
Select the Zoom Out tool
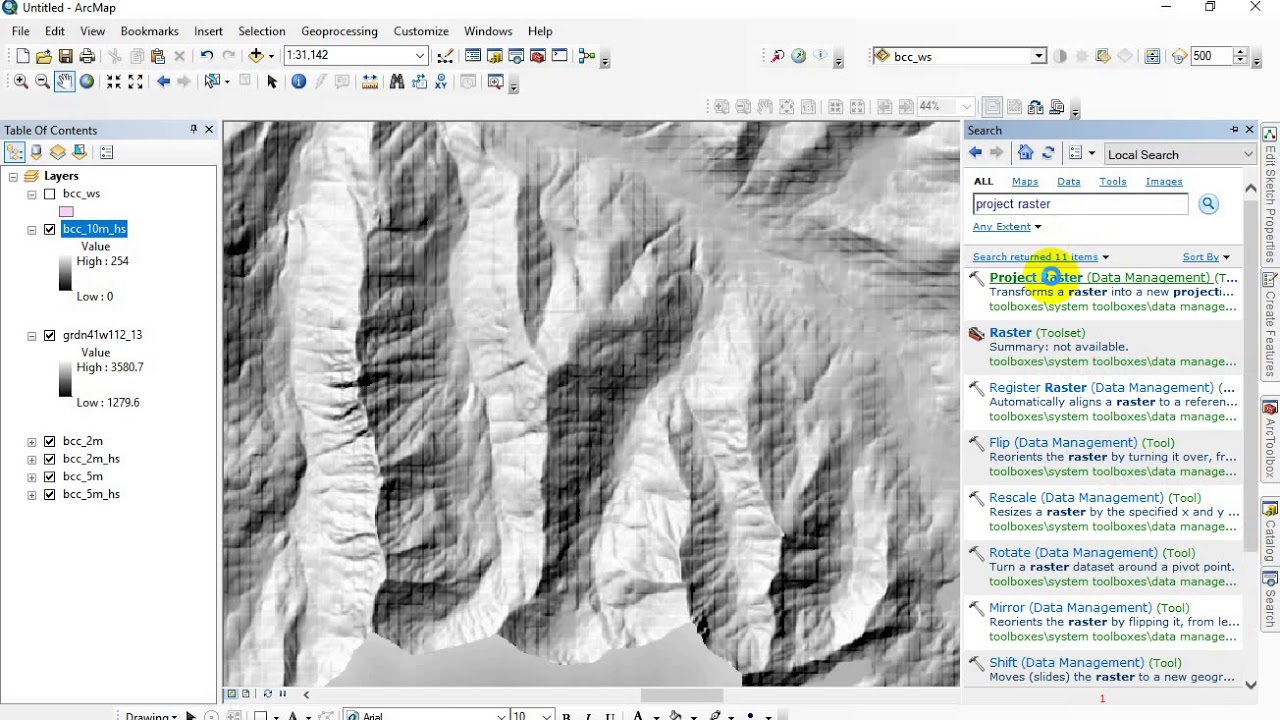[42, 82]
